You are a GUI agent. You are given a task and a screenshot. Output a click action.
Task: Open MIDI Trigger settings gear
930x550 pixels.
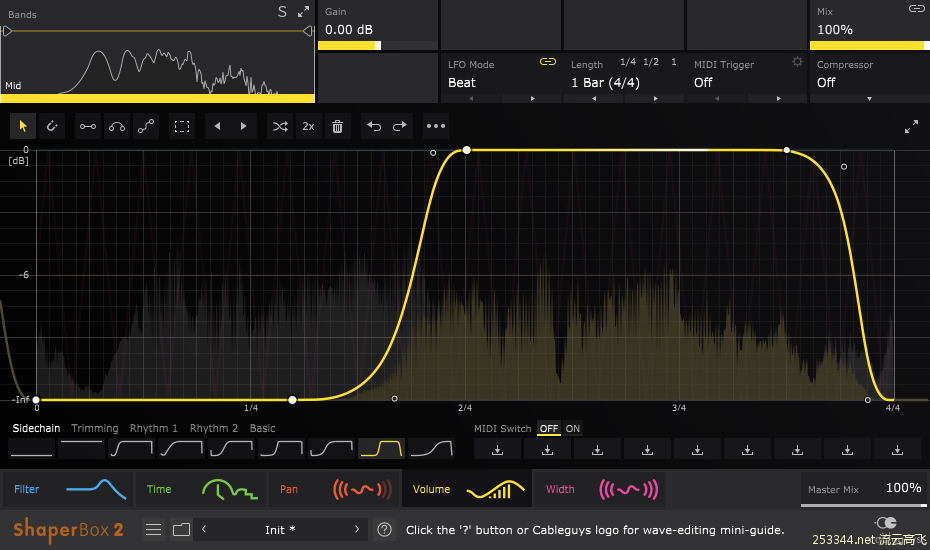click(x=797, y=62)
